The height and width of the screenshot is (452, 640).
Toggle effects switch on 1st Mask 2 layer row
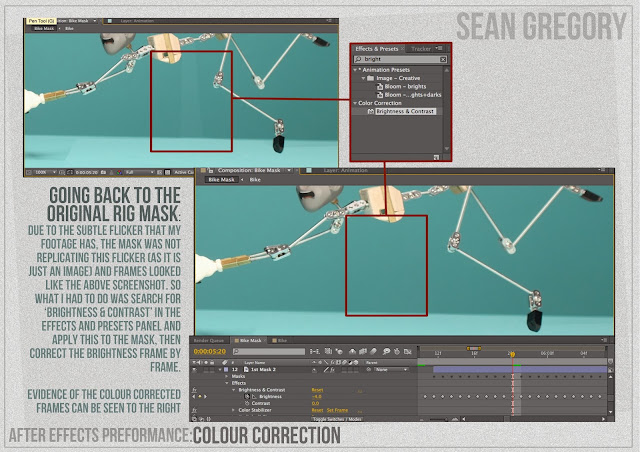click(333, 370)
